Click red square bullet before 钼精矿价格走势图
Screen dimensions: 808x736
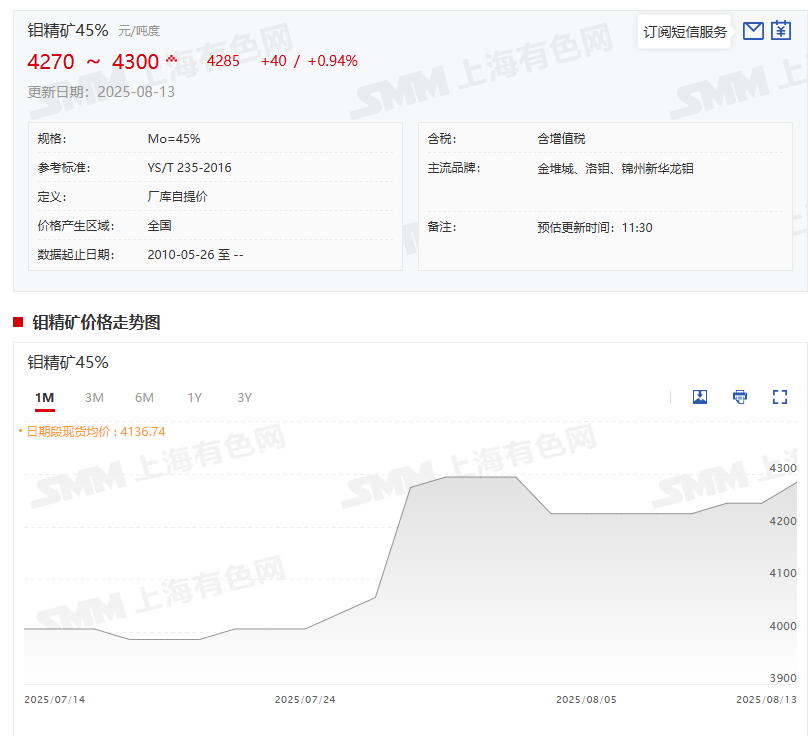coord(18,322)
